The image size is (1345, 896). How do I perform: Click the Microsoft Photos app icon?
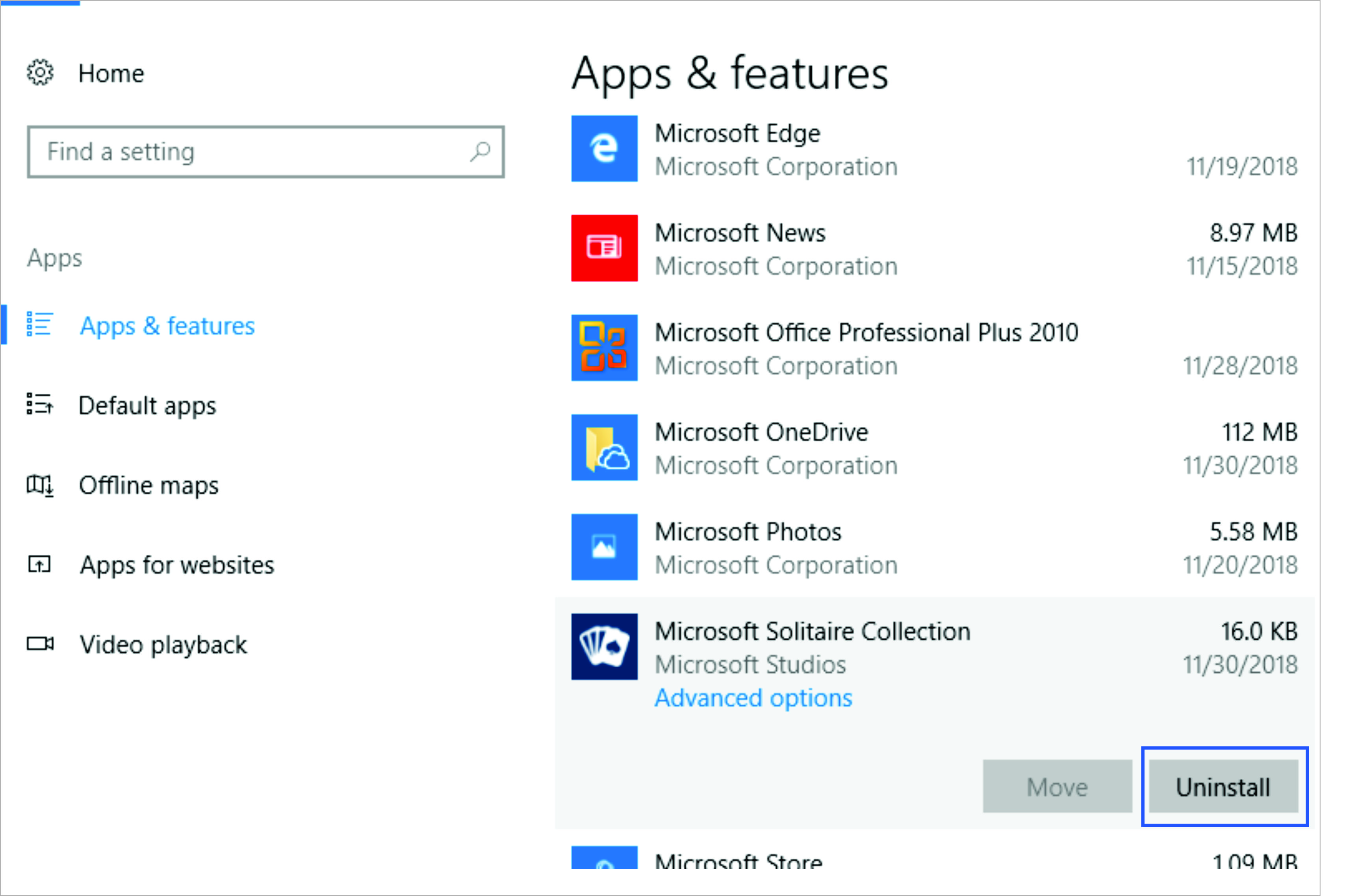click(604, 547)
